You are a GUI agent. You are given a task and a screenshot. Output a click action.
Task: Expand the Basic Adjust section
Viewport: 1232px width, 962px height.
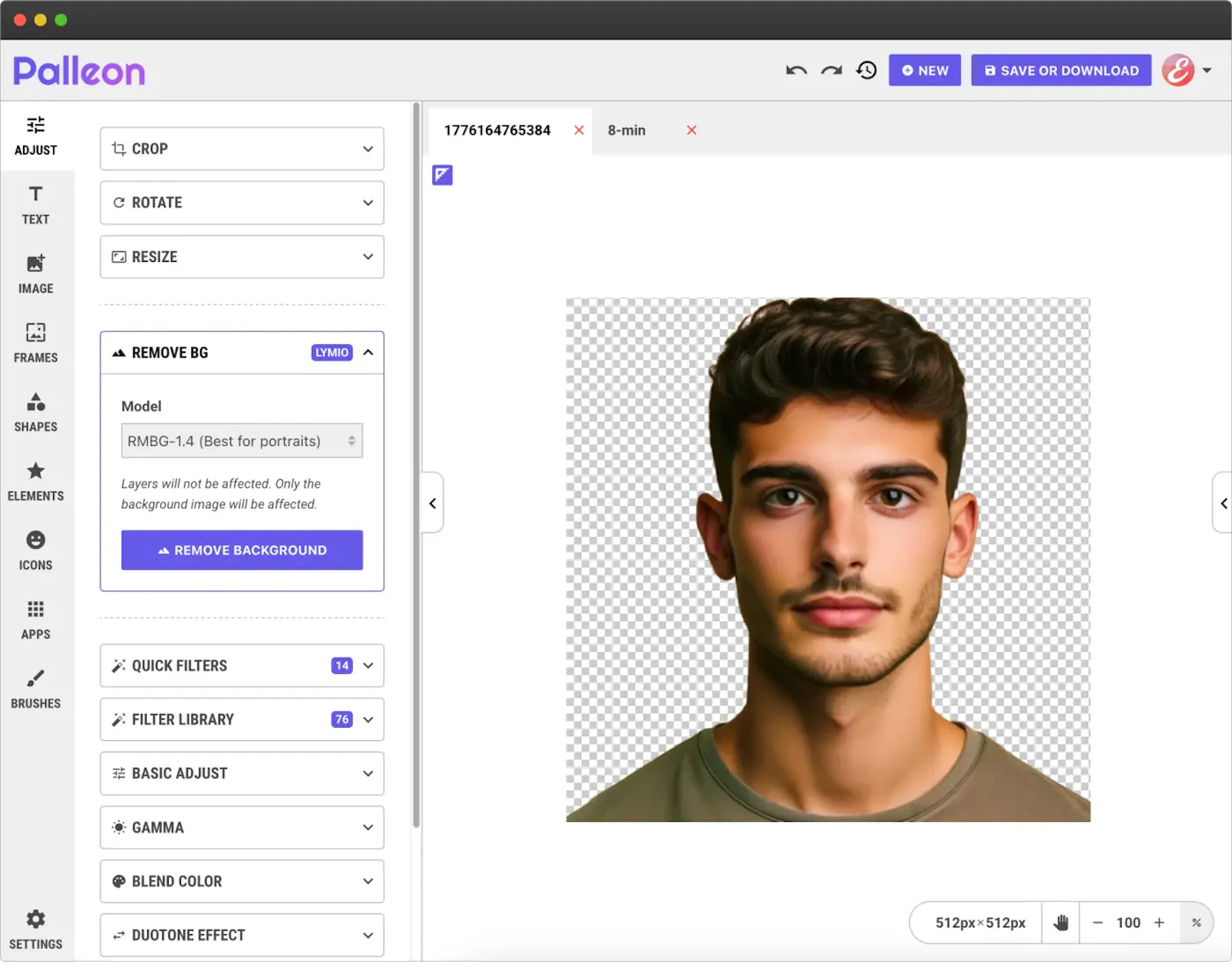point(242,773)
